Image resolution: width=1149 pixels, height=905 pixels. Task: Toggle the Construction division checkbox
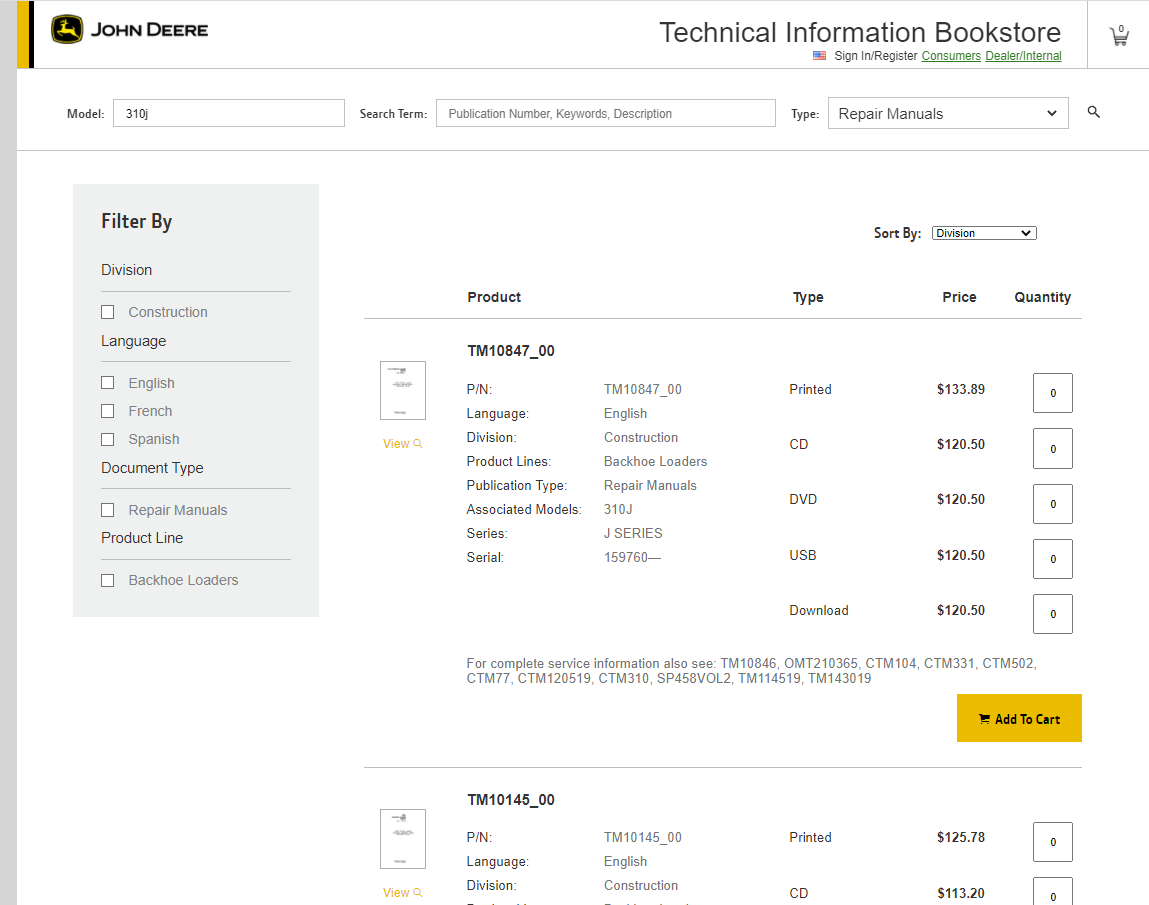coord(108,312)
